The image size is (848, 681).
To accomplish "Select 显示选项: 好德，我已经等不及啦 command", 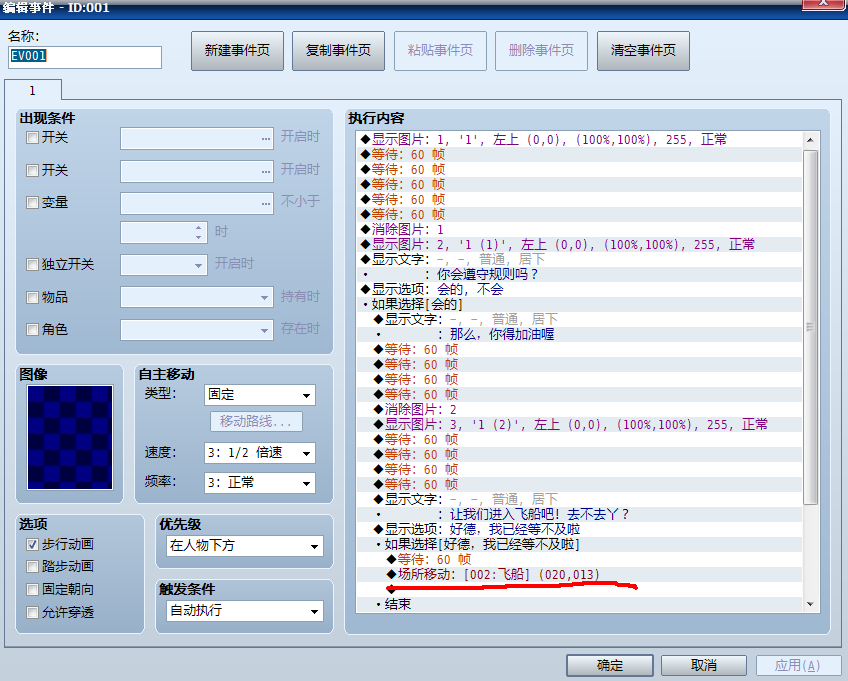I will (580, 529).
